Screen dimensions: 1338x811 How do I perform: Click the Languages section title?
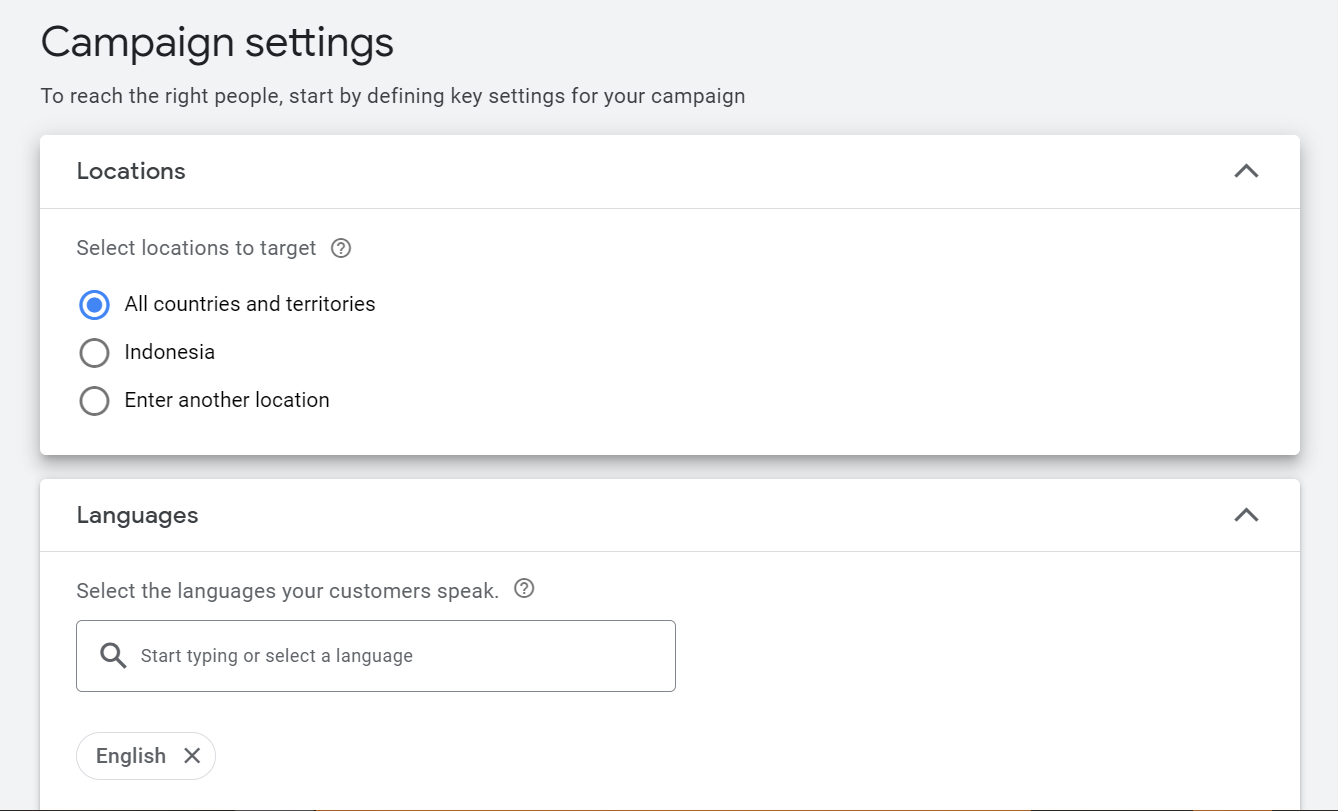tap(137, 515)
